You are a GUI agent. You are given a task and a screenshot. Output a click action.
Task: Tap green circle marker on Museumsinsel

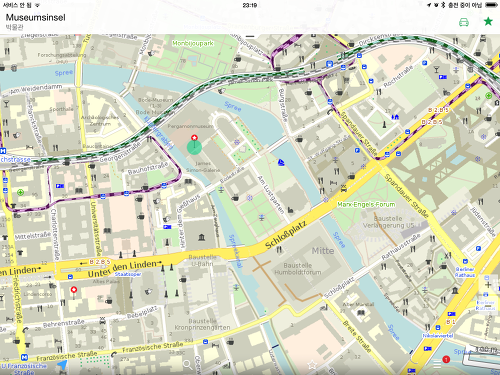tap(194, 147)
